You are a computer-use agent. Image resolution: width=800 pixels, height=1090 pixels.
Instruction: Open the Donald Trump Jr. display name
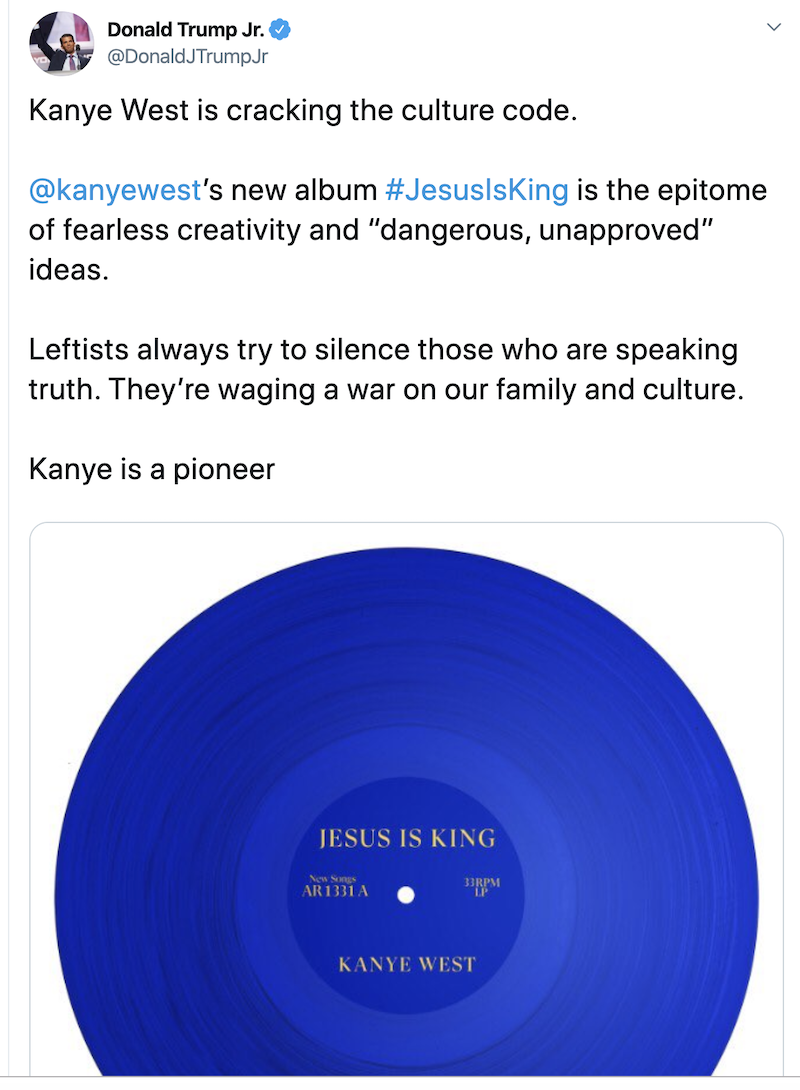(186, 30)
